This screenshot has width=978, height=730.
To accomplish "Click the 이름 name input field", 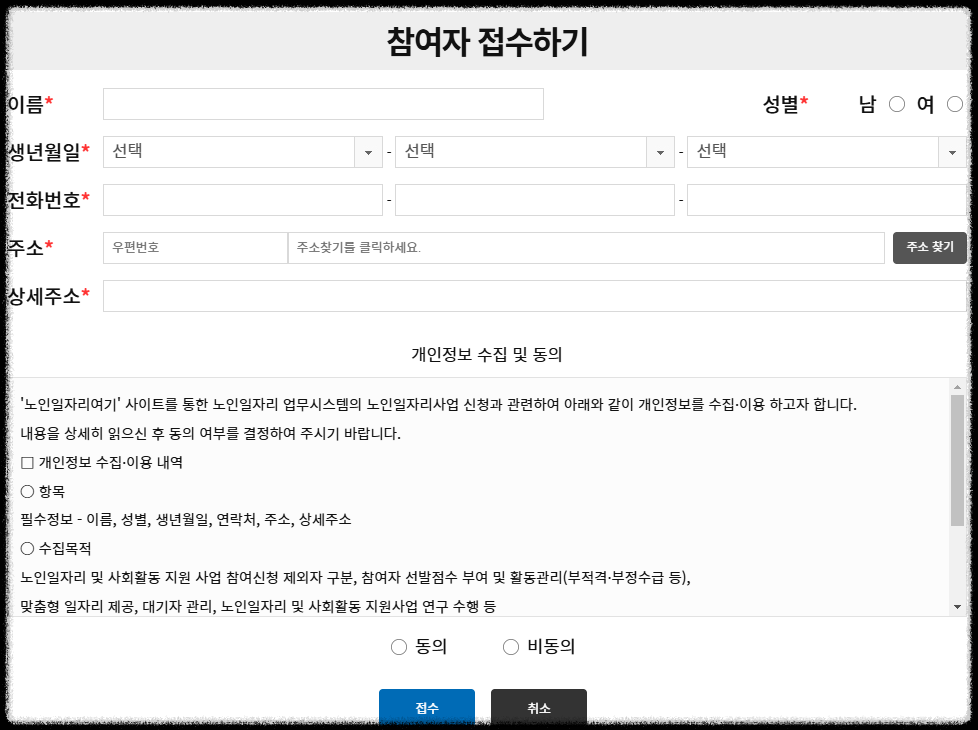I will point(322,103).
